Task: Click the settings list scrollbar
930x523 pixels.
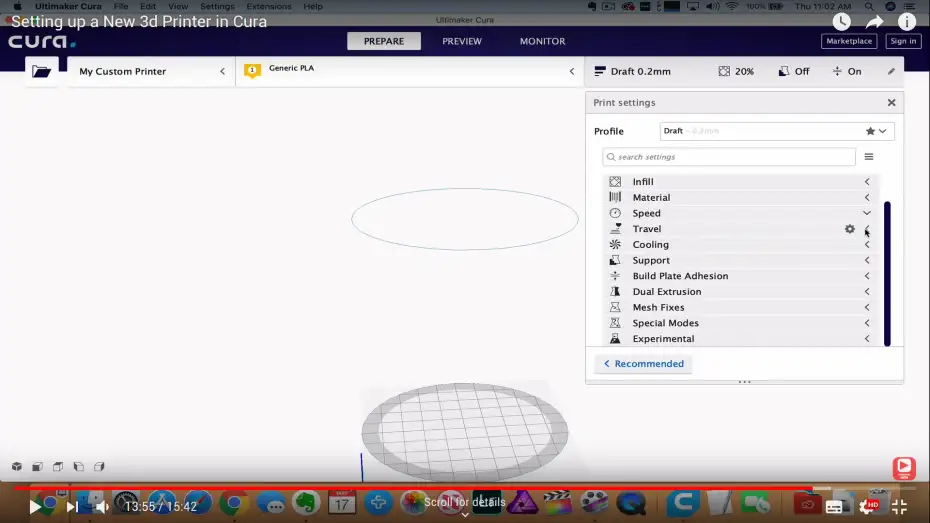Action: click(x=887, y=273)
